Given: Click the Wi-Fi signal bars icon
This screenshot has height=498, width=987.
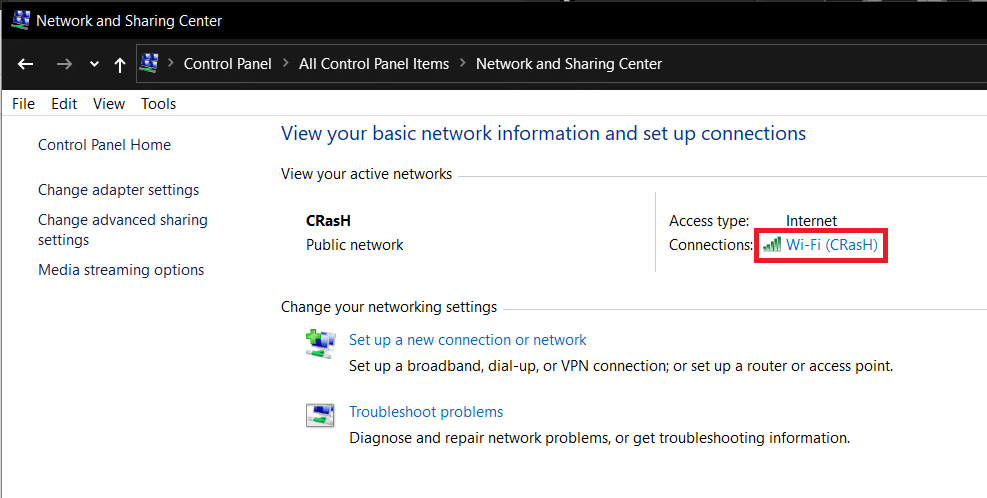Looking at the screenshot, I should point(771,244).
